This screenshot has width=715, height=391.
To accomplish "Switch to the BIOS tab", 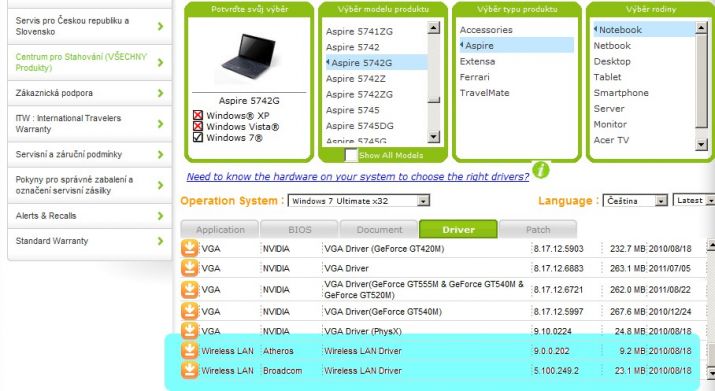I will (299, 229).
